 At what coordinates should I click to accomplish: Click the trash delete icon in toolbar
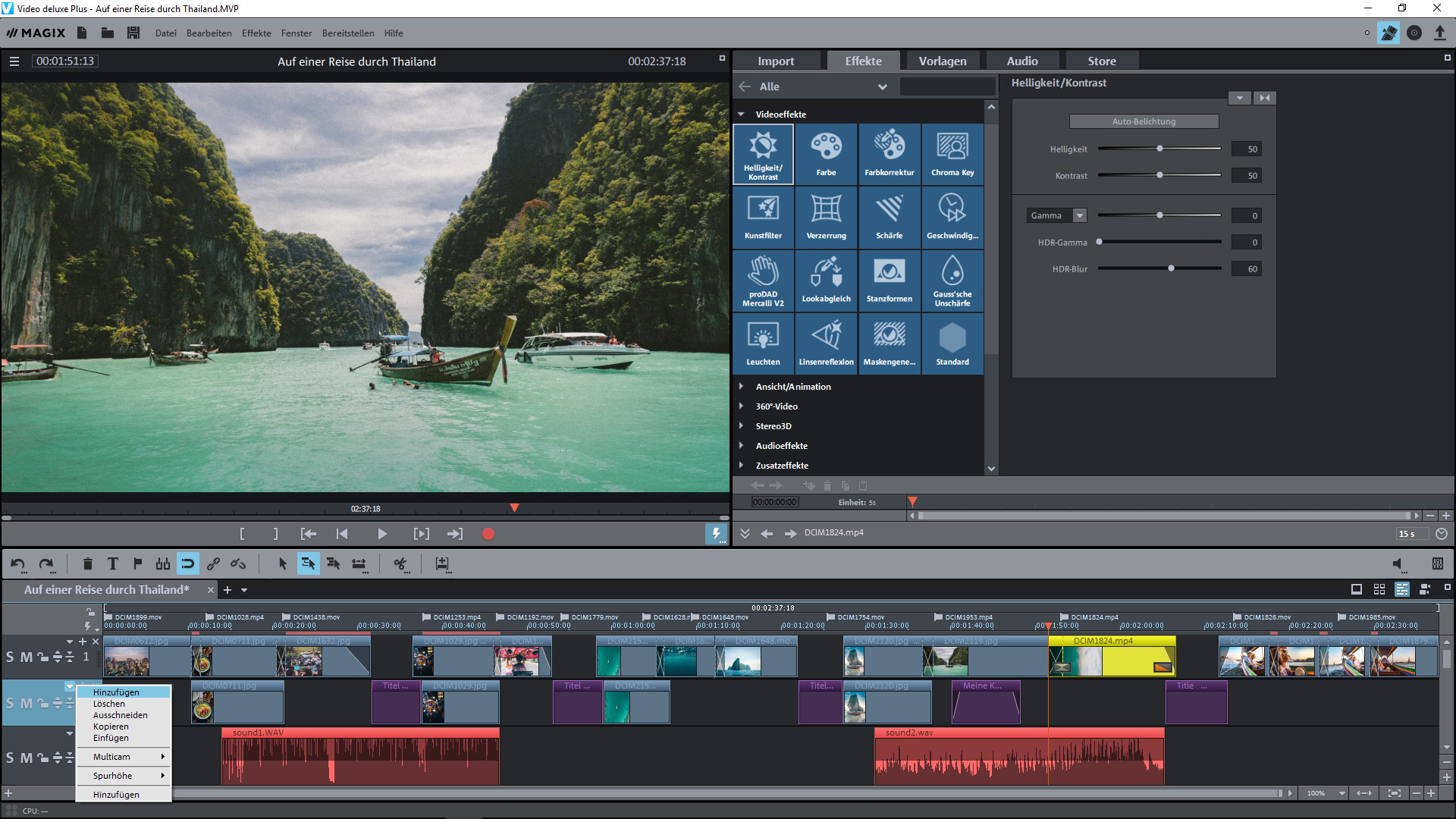tap(87, 563)
